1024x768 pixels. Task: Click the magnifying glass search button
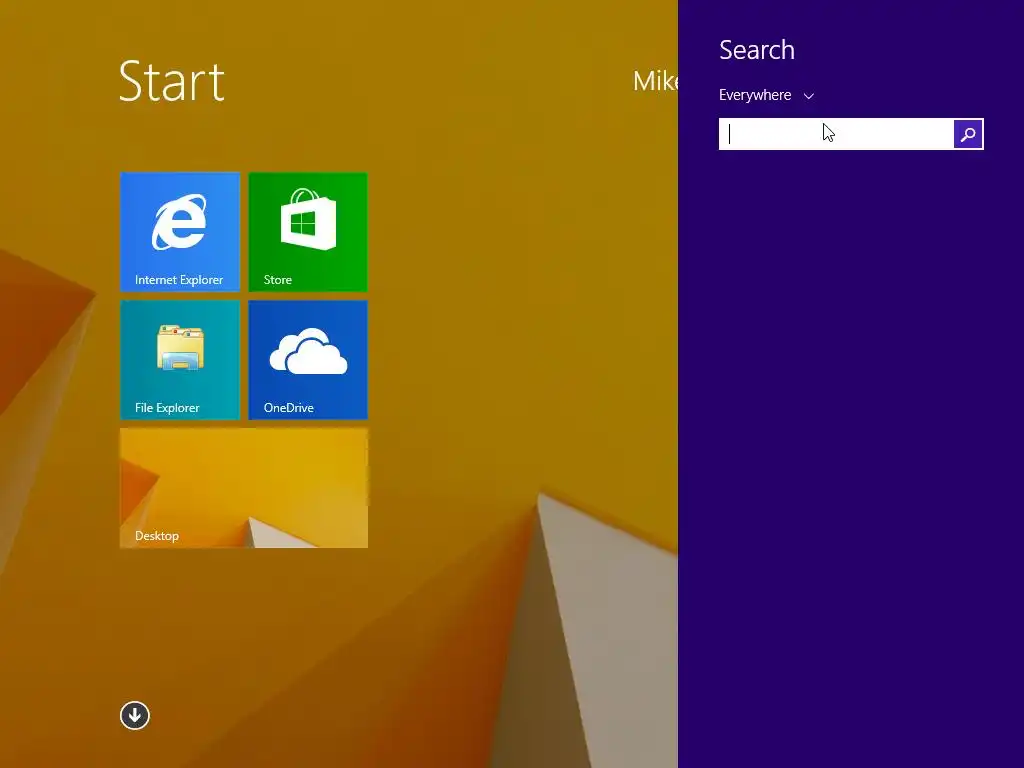coord(968,135)
